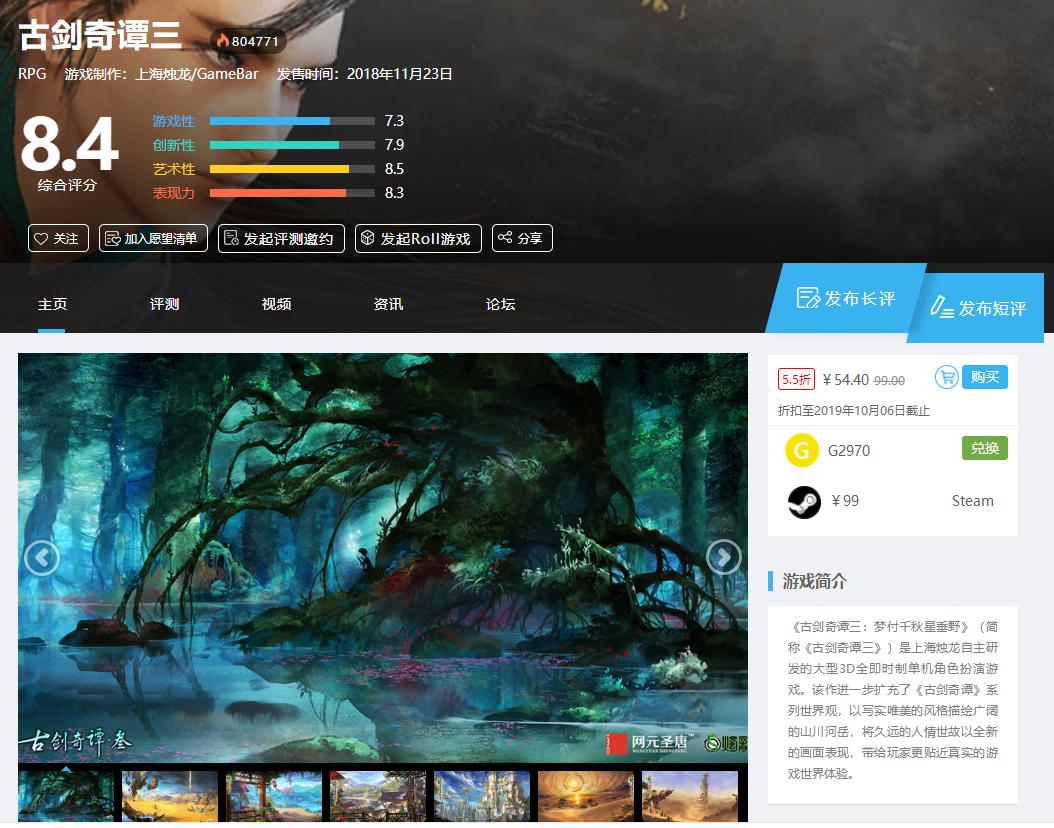
Task: Expand the 游戏简介 section header
Action: click(x=813, y=584)
